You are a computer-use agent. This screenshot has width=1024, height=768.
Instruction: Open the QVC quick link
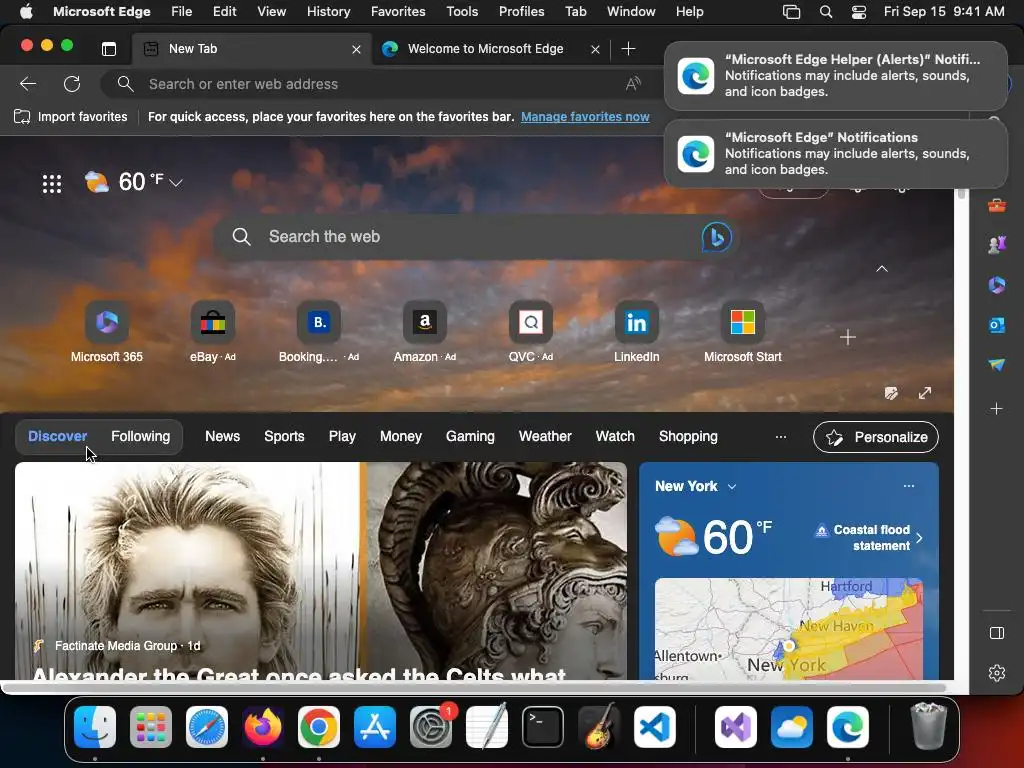530,332
